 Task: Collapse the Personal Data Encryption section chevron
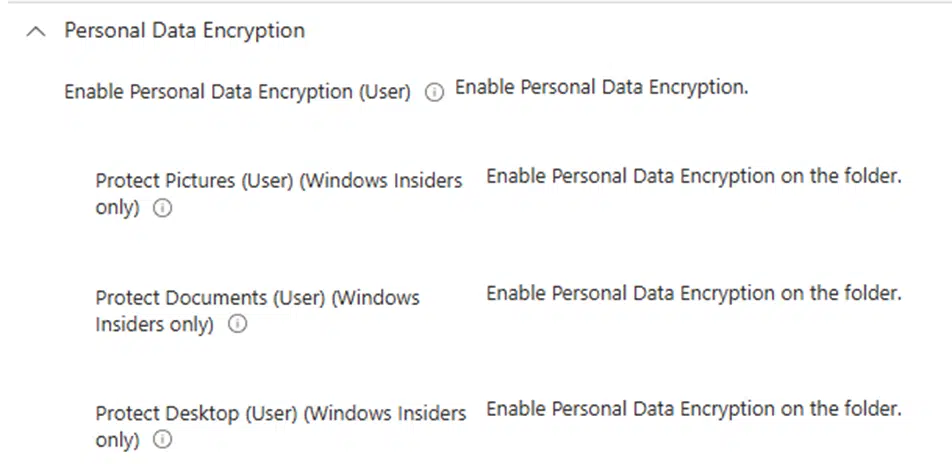tap(37, 31)
